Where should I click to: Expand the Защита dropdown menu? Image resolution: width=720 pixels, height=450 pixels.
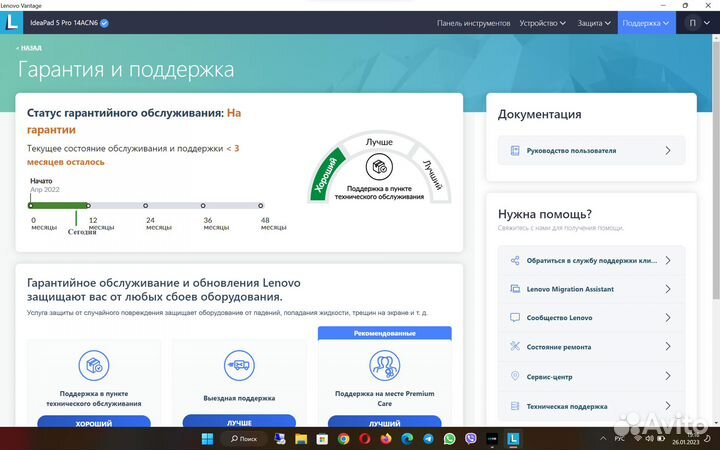click(594, 23)
